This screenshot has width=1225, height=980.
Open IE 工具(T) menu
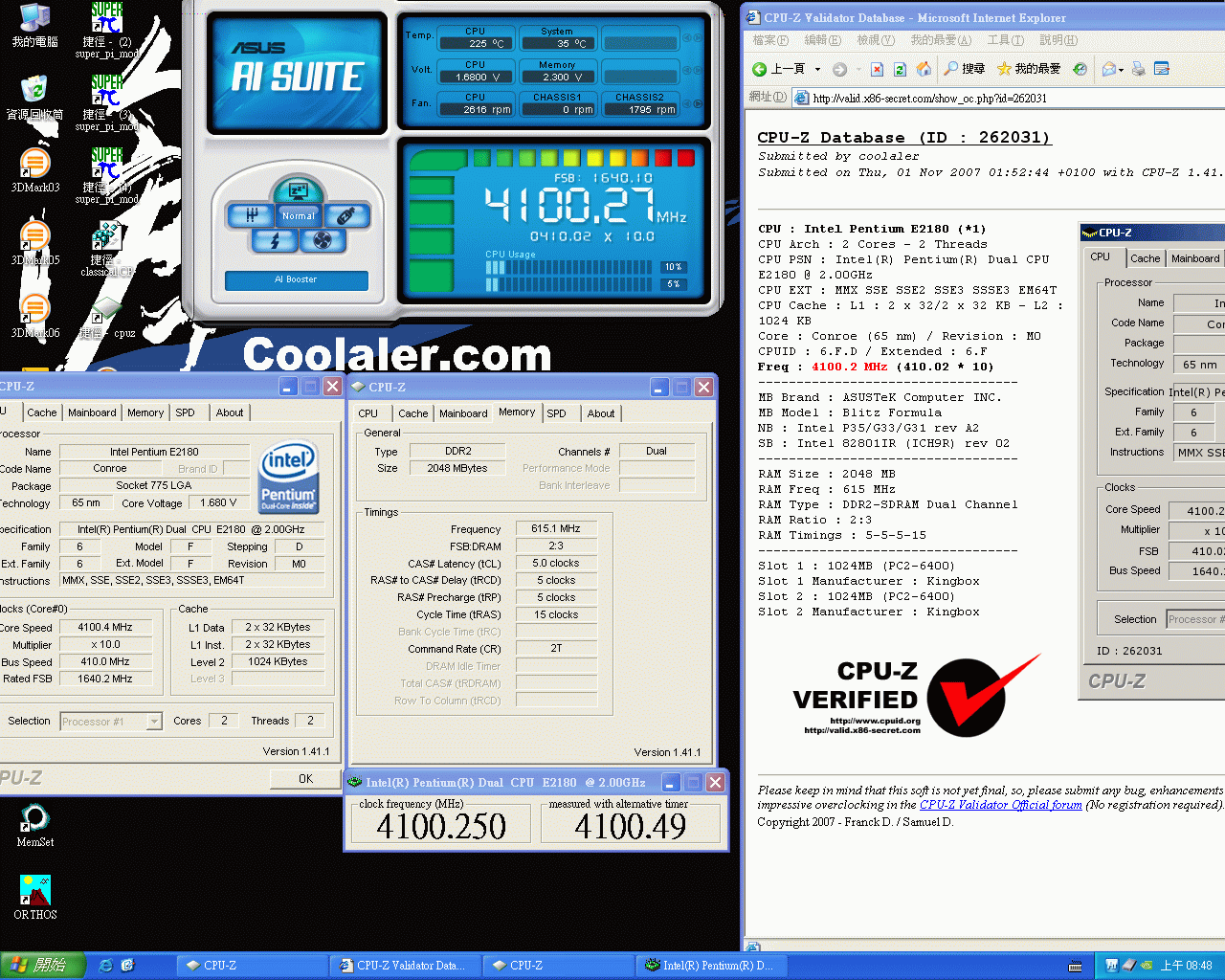point(1006,40)
